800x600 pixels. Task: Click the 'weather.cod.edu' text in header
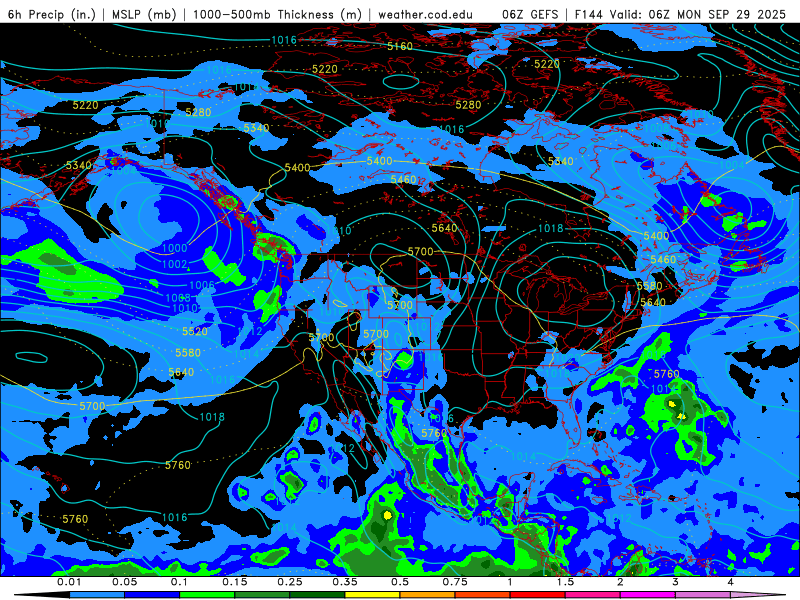[426, 14]
